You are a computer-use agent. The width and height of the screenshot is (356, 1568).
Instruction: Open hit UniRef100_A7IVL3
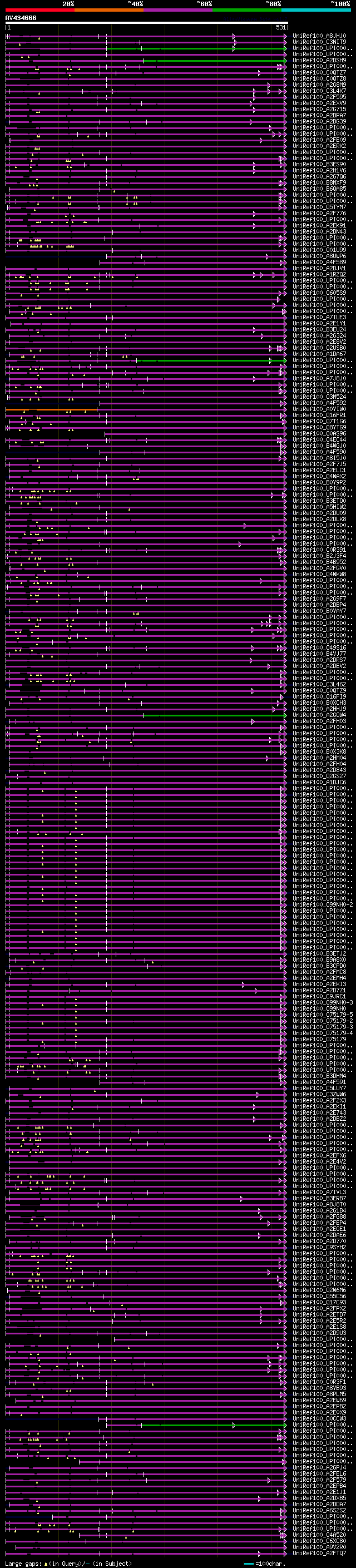point(319,1193)
